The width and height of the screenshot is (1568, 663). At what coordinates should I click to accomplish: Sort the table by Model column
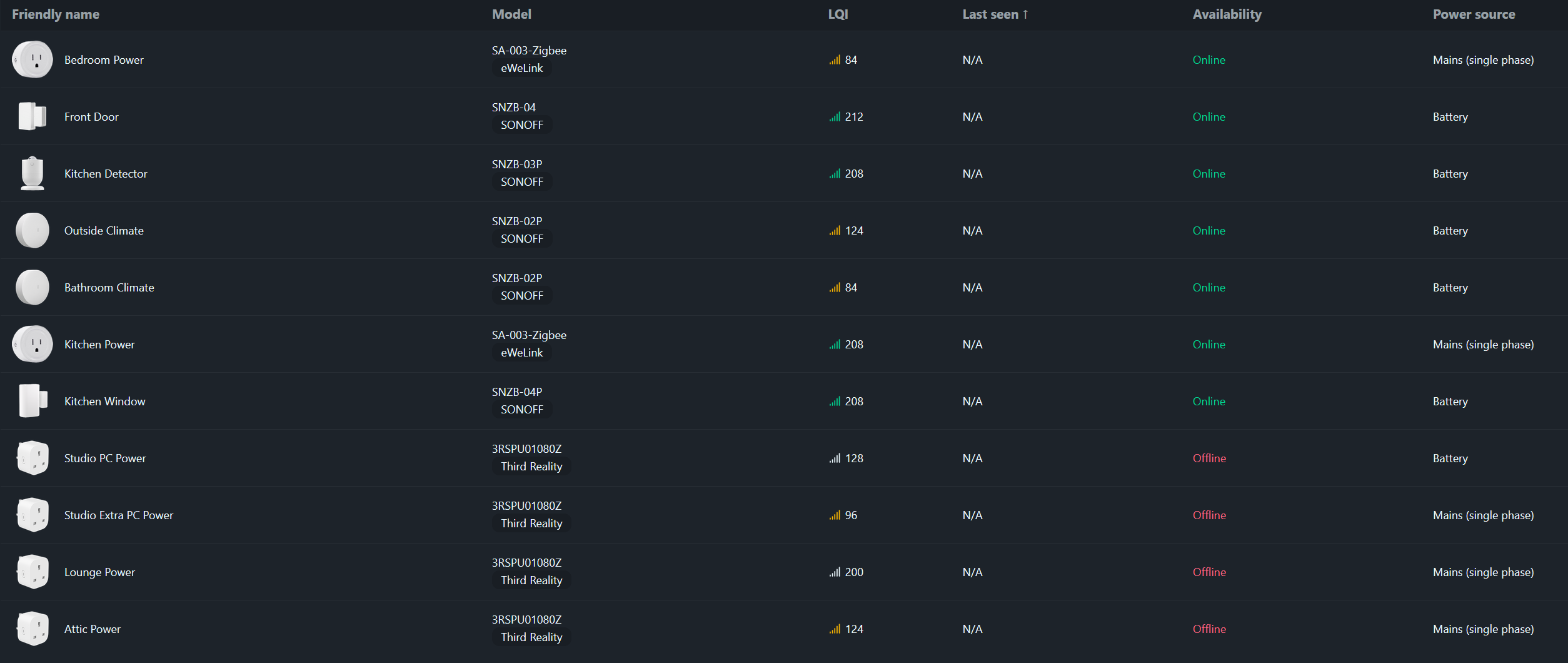[x=511, y=14]
